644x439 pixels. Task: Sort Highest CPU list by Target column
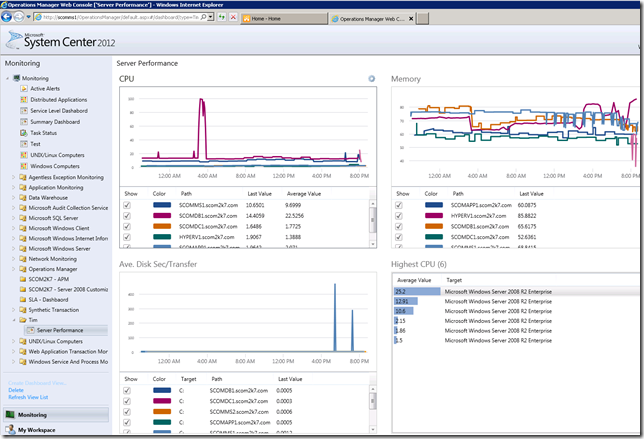454,280
